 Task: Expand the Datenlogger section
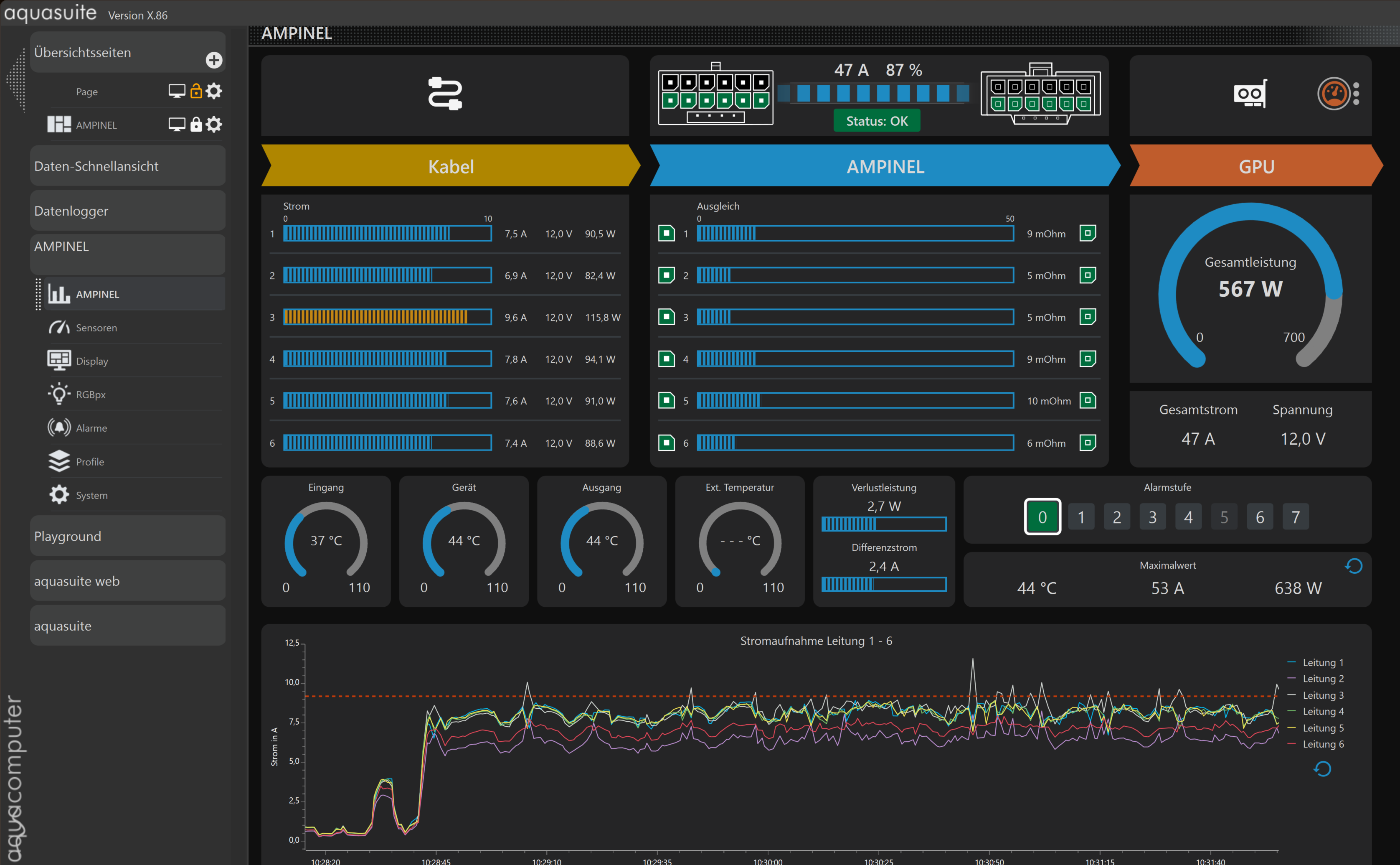click(127, 211)
